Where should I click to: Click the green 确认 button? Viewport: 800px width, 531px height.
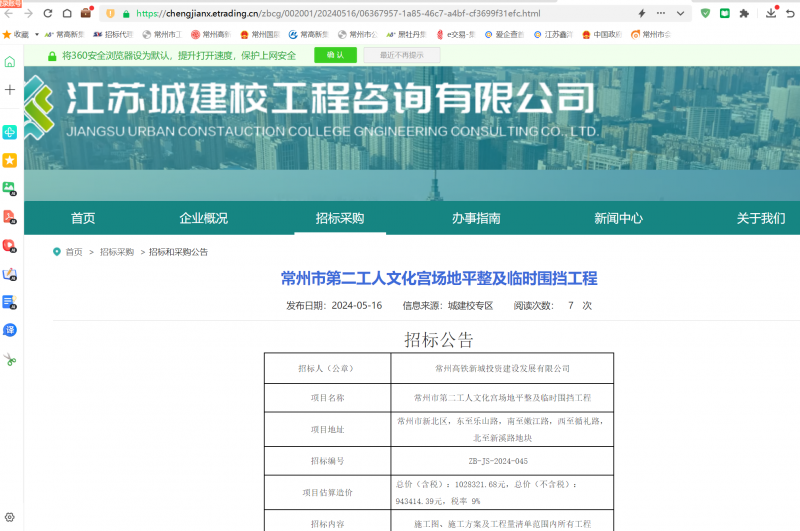tap(335, 55)
